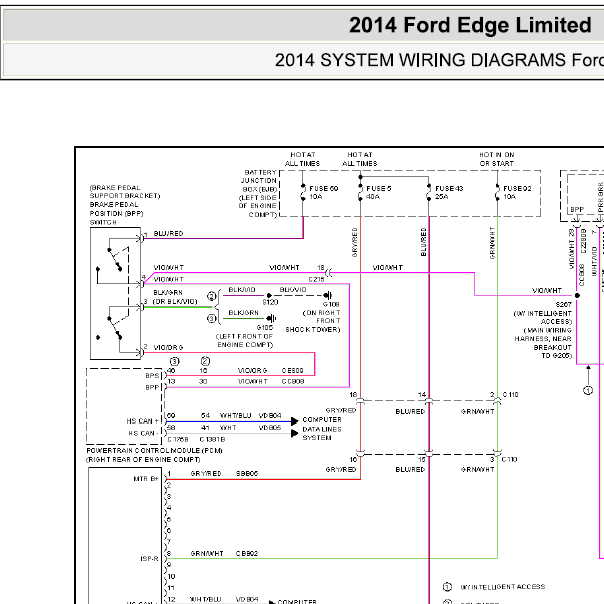The width and height of the screenshot is (604, 604).
Task: Click "GRY/RED" wire label next to SBB05
Action: [206, 473]
